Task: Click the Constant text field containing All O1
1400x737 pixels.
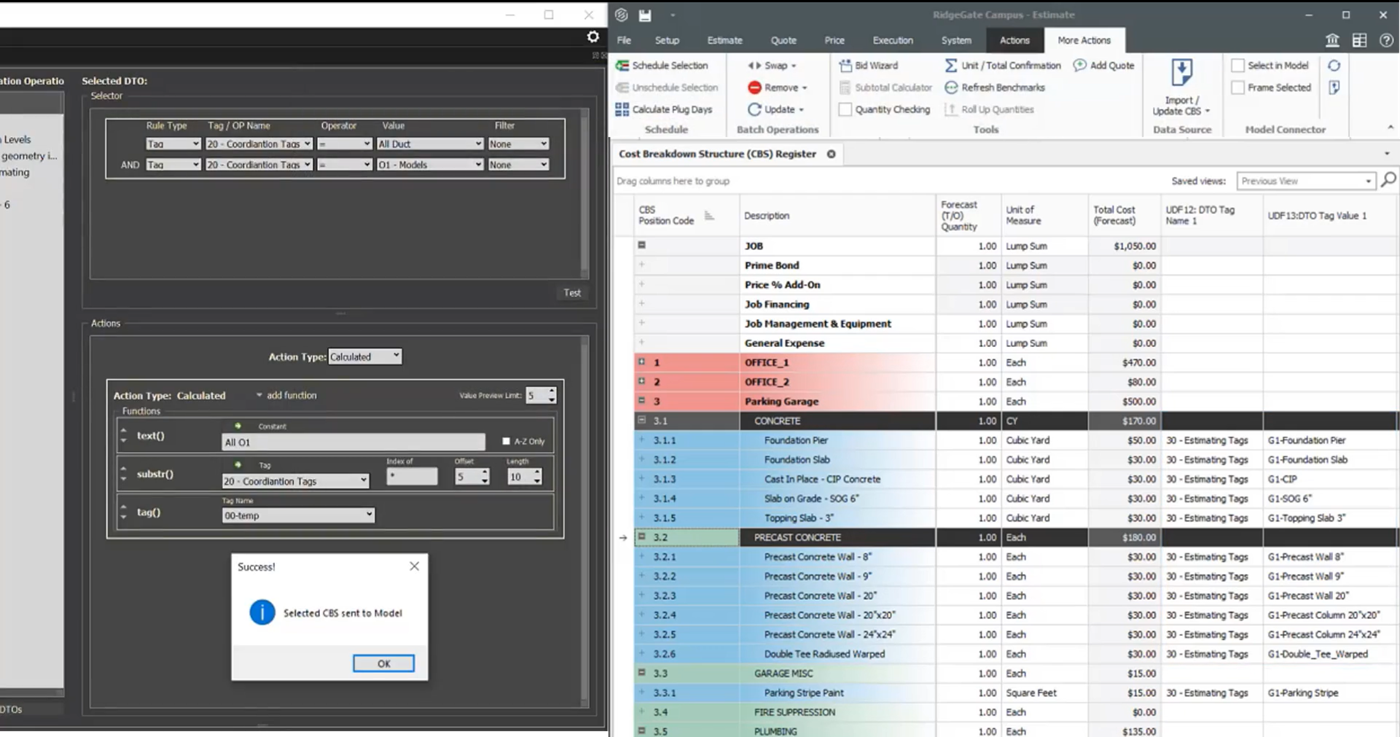Action: click(x=353, y=442)
